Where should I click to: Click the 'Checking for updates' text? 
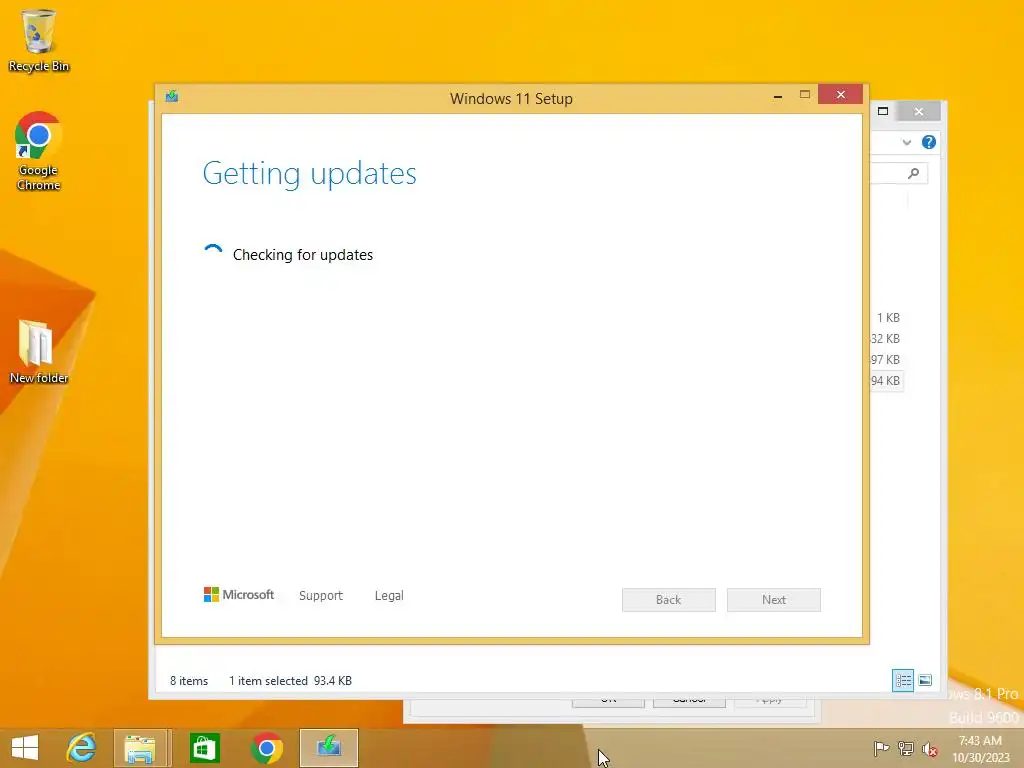point(303,255)
